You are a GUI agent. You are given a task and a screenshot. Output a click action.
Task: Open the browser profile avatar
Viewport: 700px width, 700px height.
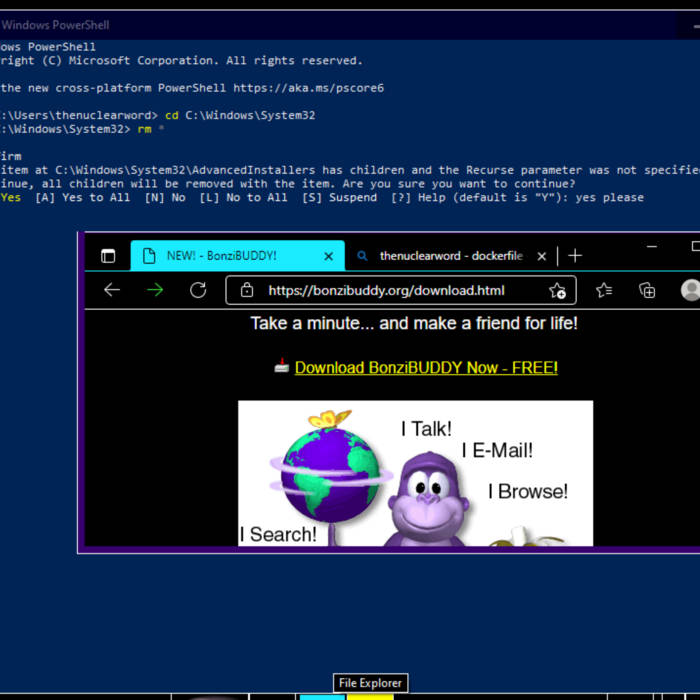(x=690, y=290)
